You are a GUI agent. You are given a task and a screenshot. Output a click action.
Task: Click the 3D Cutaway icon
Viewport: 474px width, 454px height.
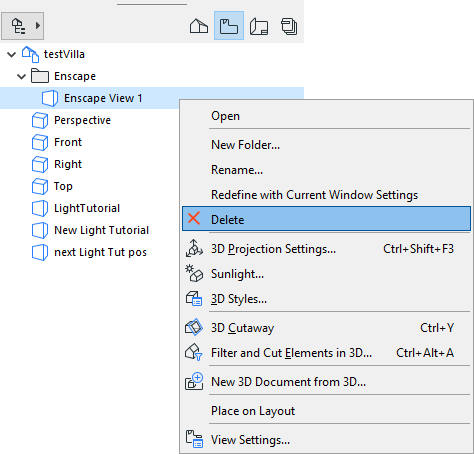coord(194,327)
